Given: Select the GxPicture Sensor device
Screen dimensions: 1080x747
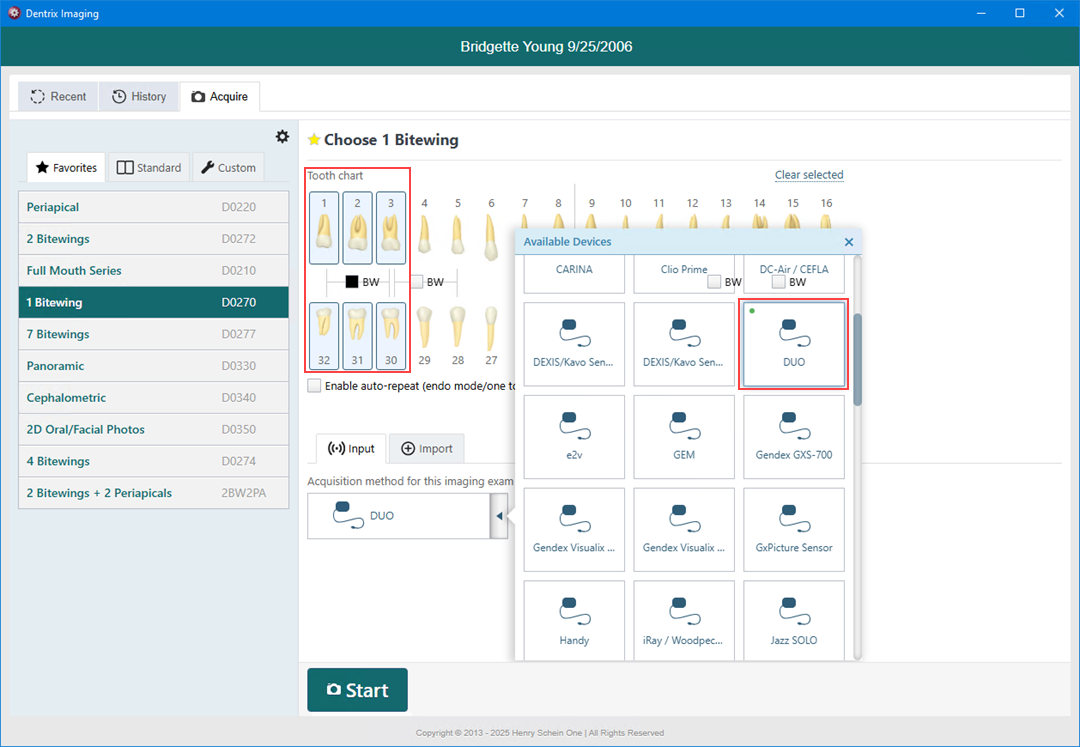Looking at the screenshot, I should [x=793, y=529].
